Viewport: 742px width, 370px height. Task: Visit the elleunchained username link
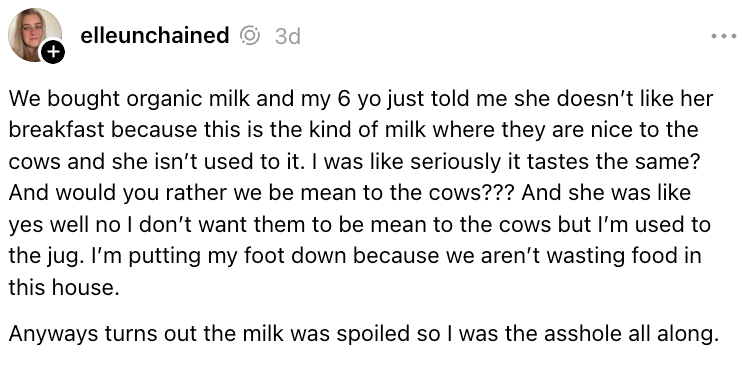click(155, 35)
